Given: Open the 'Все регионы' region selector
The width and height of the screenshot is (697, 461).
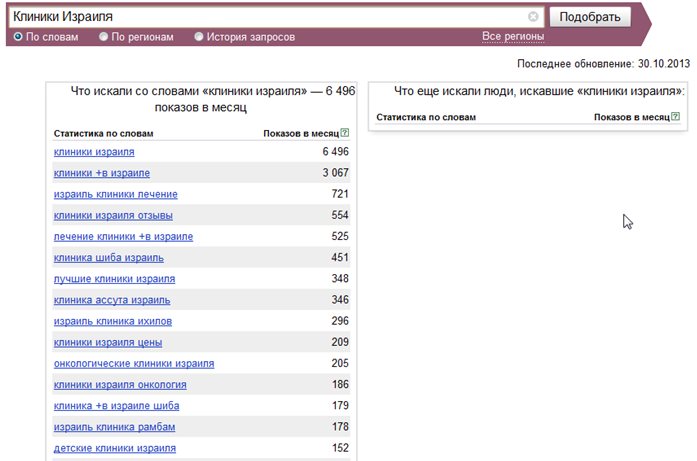Looking at the screenshot, I should pos(513,36).
